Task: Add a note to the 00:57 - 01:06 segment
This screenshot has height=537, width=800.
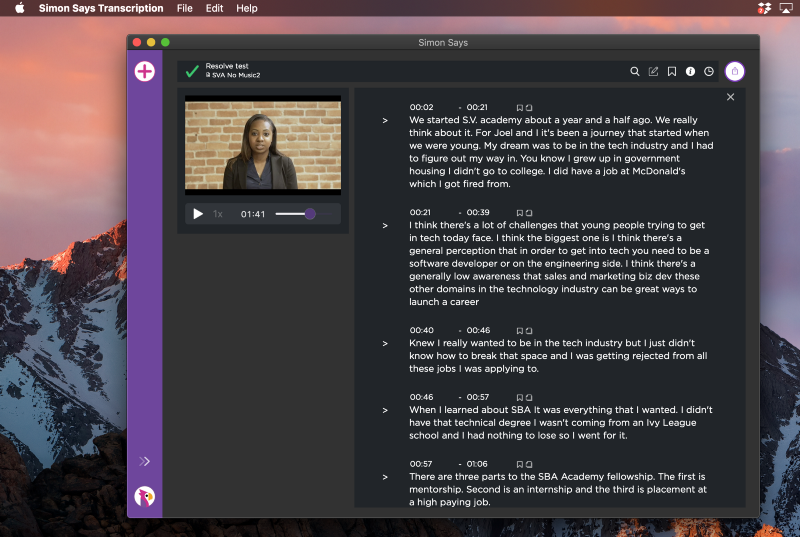Action: (x=529, y=464)
